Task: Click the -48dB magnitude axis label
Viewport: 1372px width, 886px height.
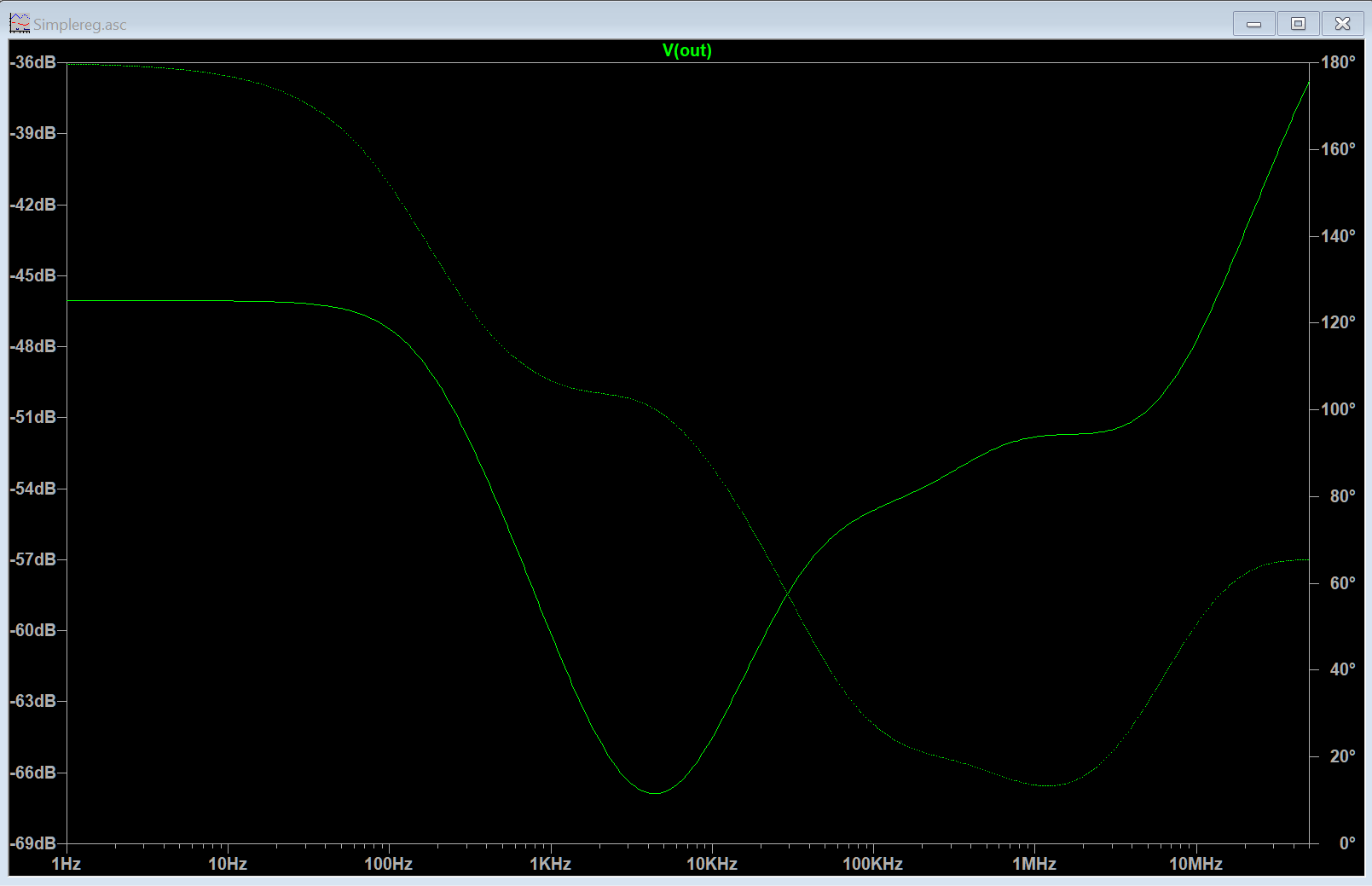Action: (33, 346)
